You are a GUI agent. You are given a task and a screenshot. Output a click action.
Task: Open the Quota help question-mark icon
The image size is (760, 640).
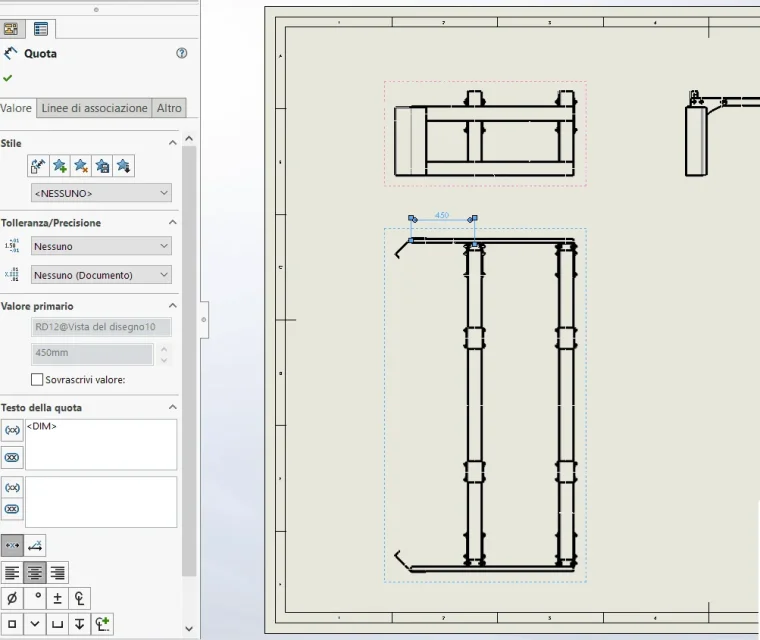tap(181, 53)
